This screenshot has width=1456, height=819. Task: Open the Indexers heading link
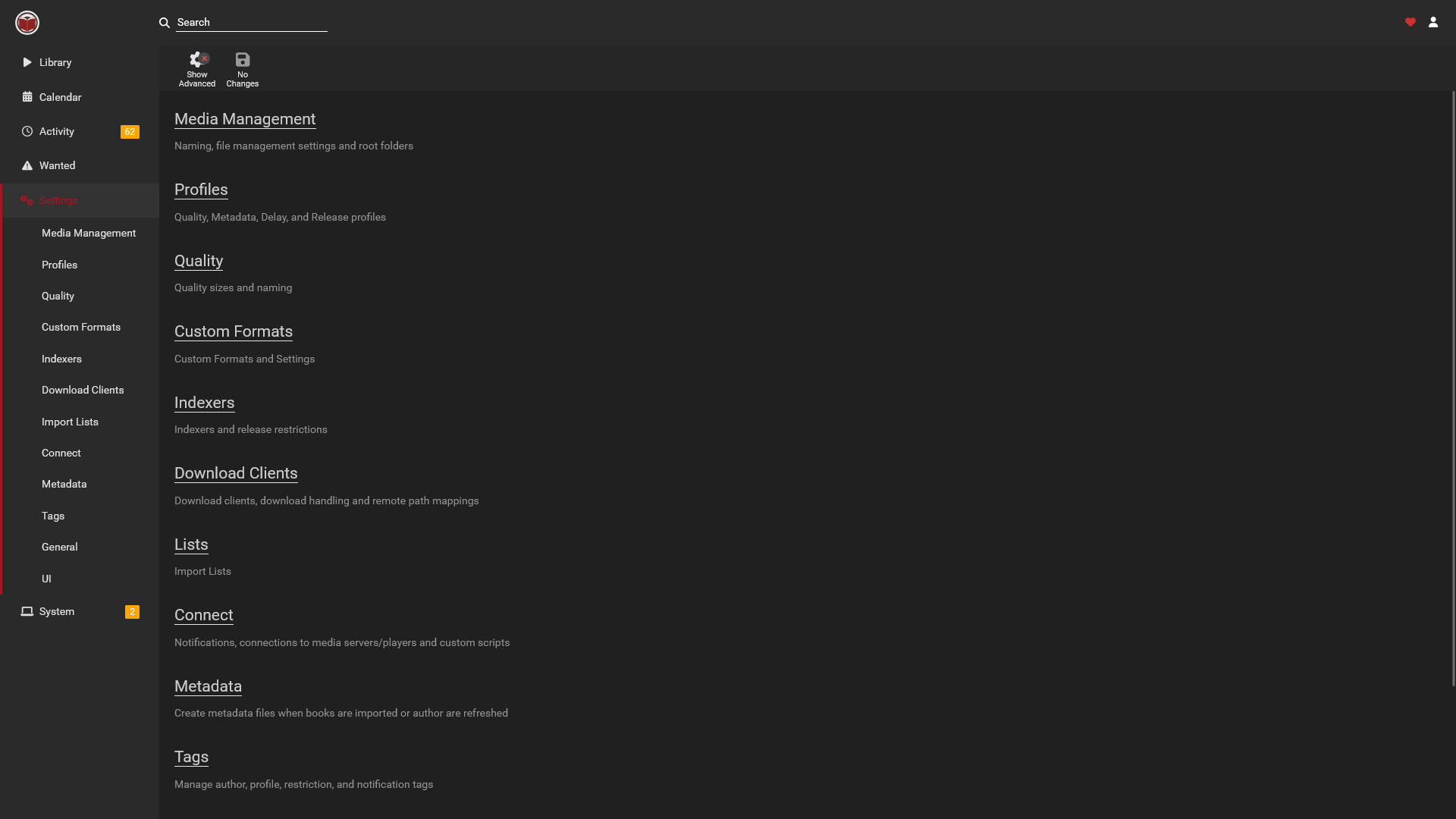pyautogui.click(x=204, y=403)
